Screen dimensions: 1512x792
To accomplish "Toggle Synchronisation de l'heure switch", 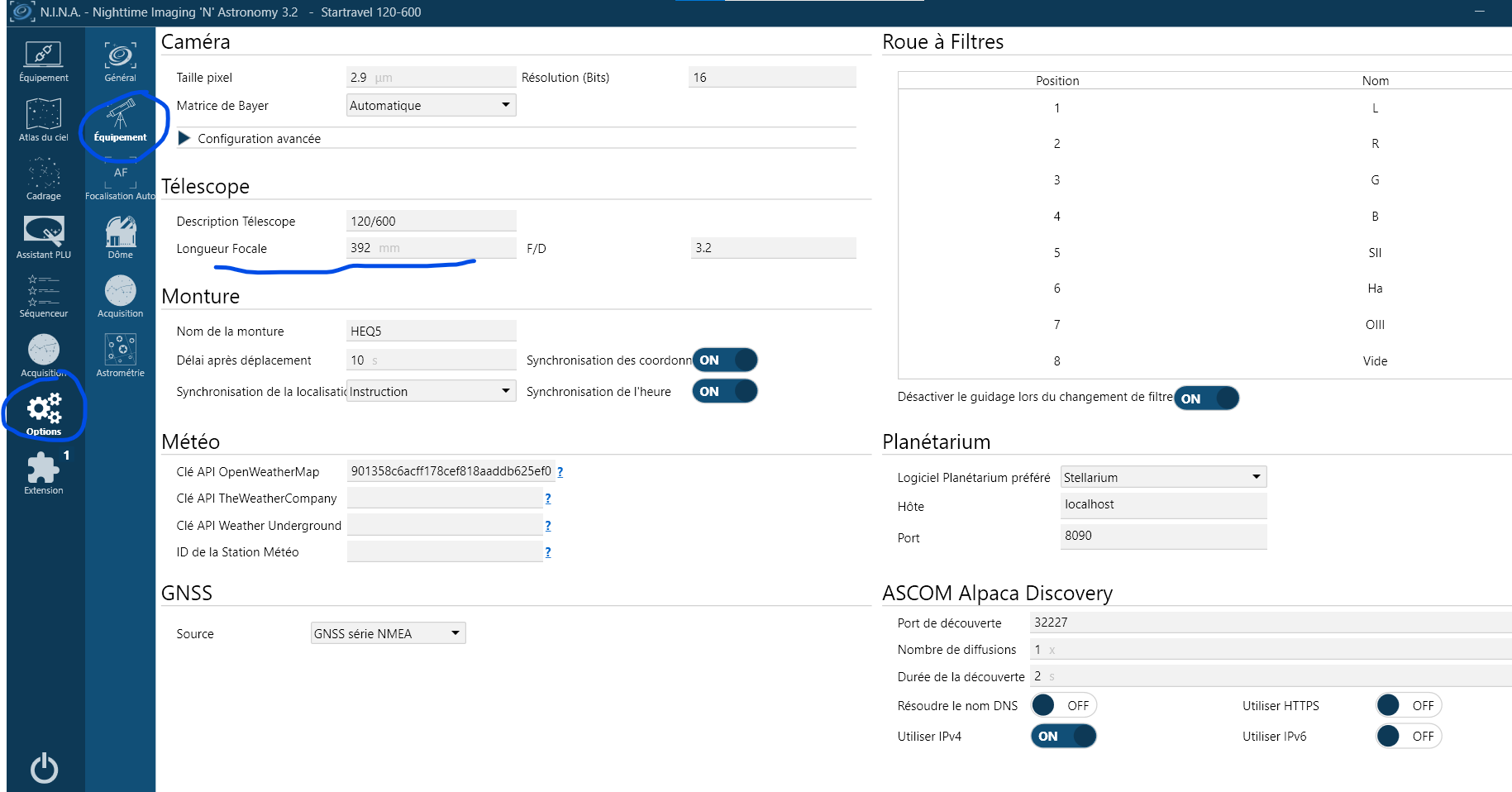I will pyautogui.click(x=725, y=391).
